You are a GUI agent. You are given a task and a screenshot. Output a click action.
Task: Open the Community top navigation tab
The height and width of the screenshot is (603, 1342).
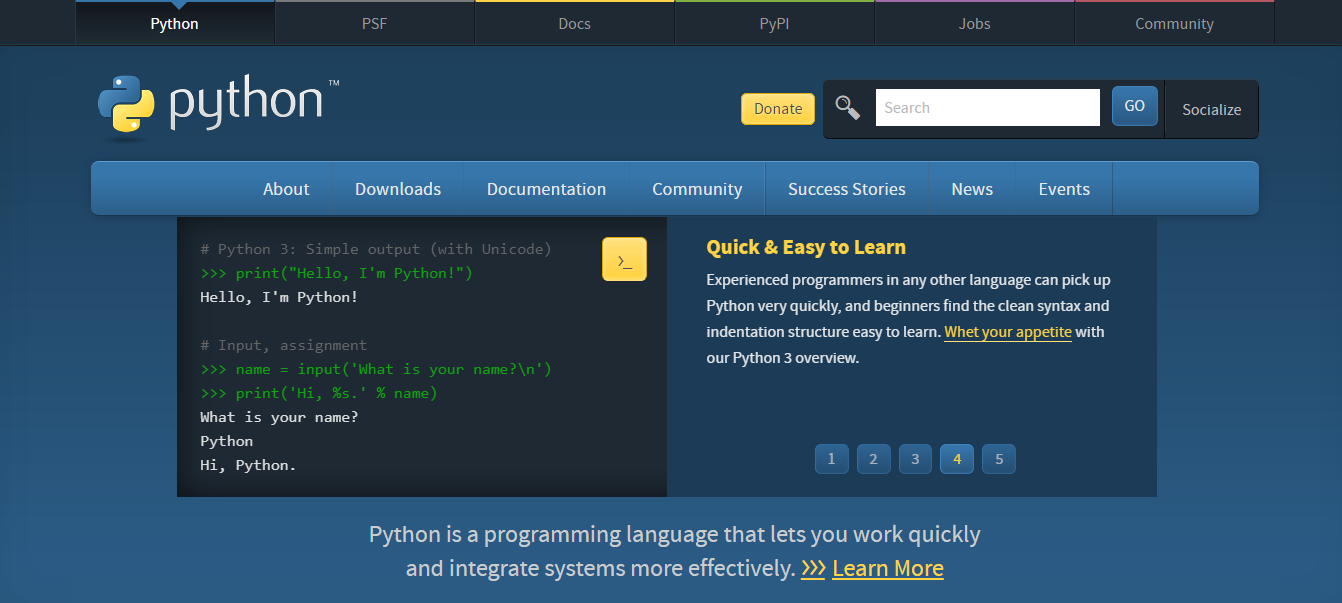pos(1174,23)
